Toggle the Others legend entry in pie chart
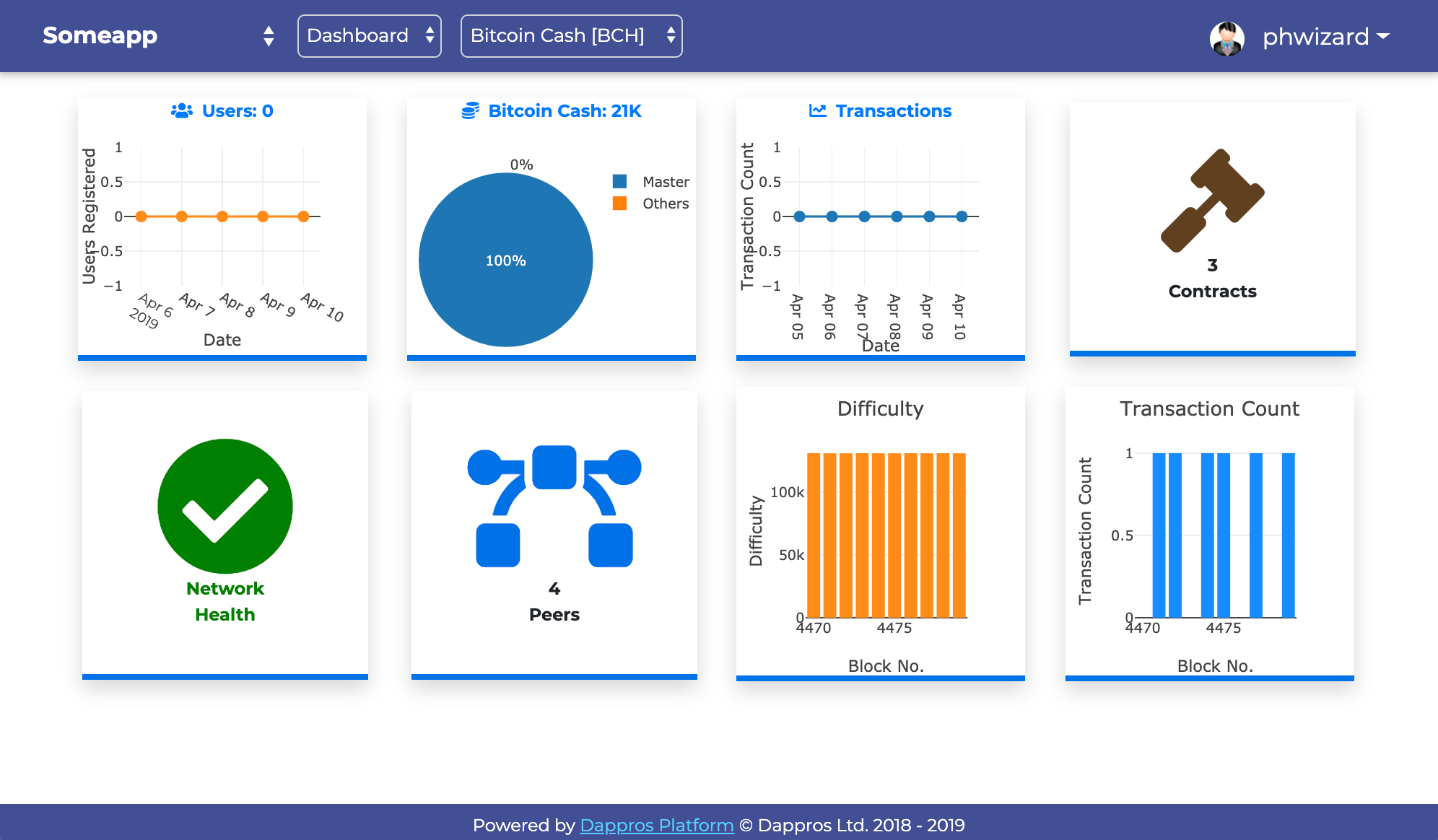This screenshot has width=1438, height=840. [x=651, y=204]
